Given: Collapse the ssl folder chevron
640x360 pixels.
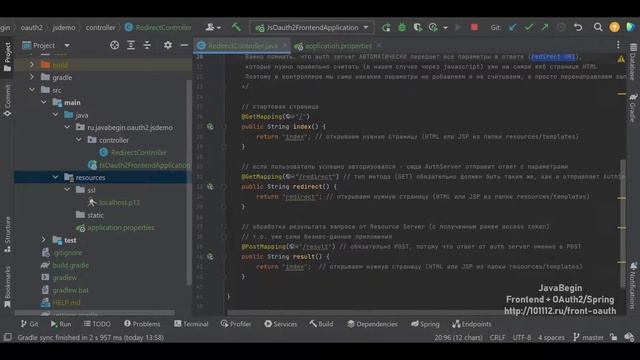Looking at the screenshot, I should 67,190.
